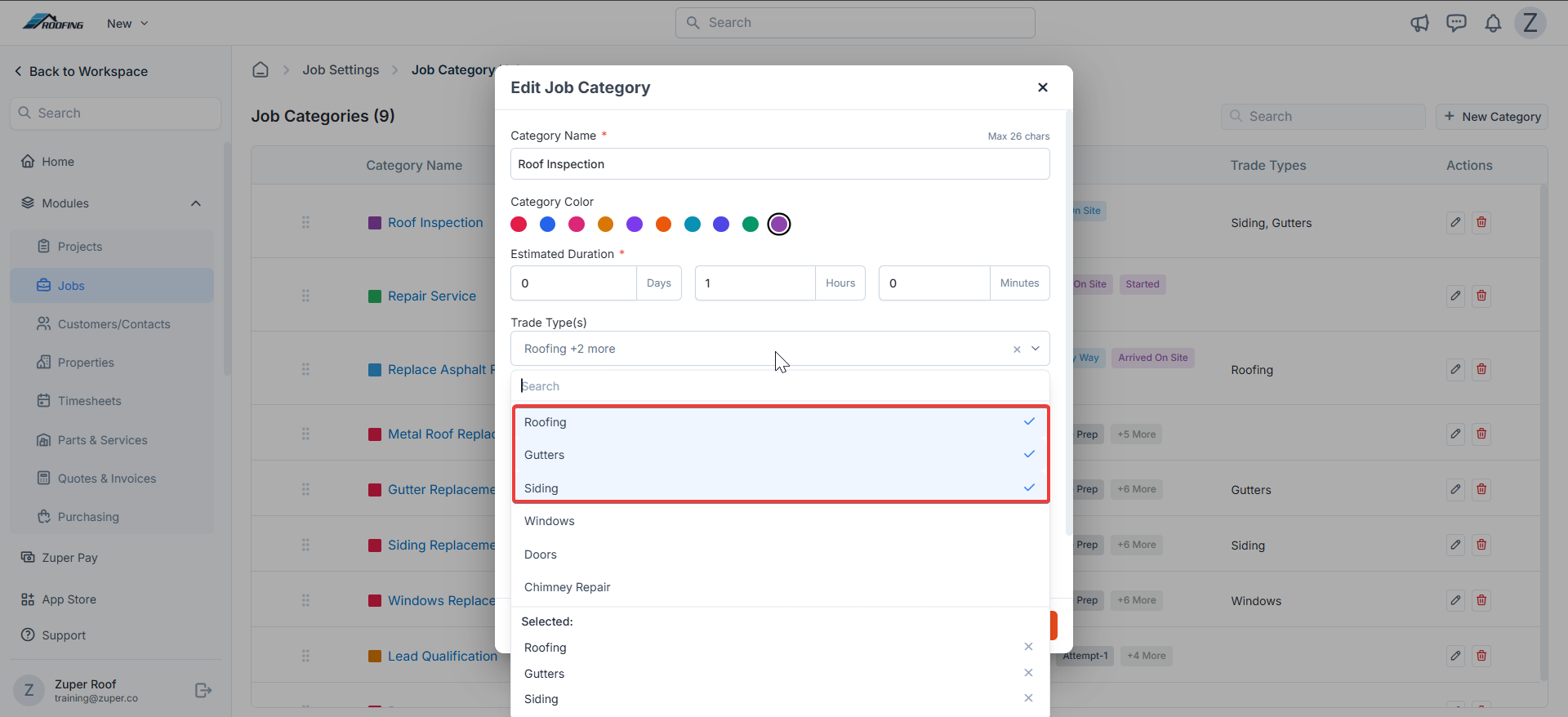Open Jobs module in sidebar
This screenshot has height=717, width=1568.
(112, 286)
